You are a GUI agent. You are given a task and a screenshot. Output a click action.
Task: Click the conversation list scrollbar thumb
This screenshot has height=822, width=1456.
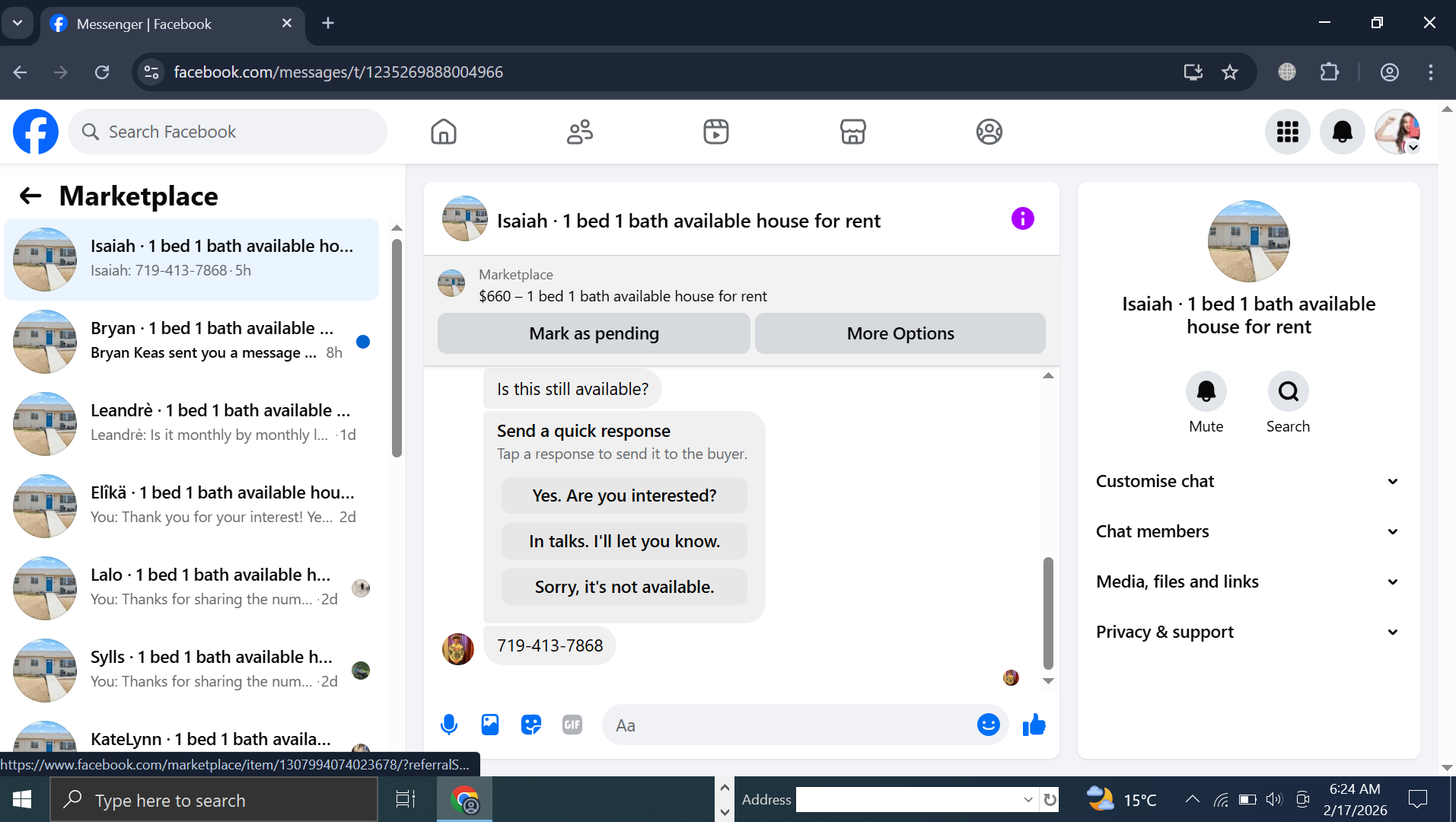[397, 349]
